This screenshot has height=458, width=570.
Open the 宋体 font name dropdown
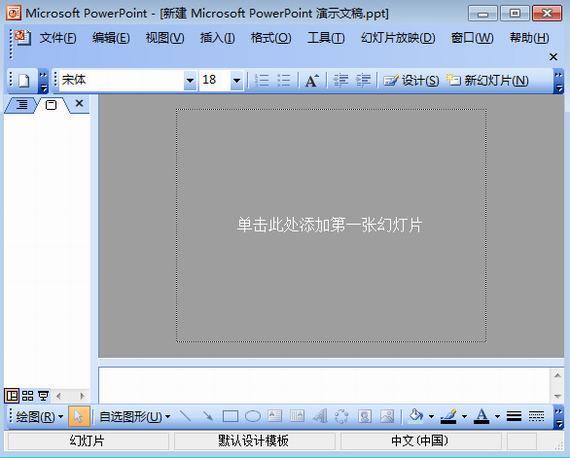click(x=190, y=80)
